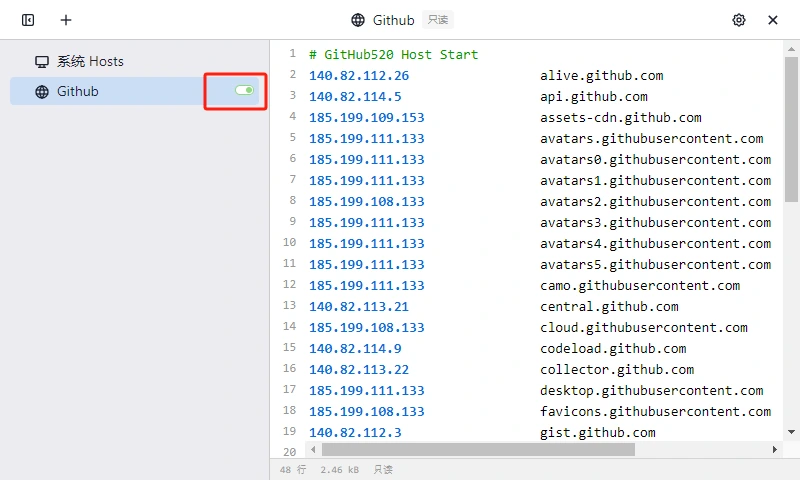Viewport: 800px width, 480px height.
Task: Click favicons.githubusercontent.com hostname
Action: tap(656, 411)
